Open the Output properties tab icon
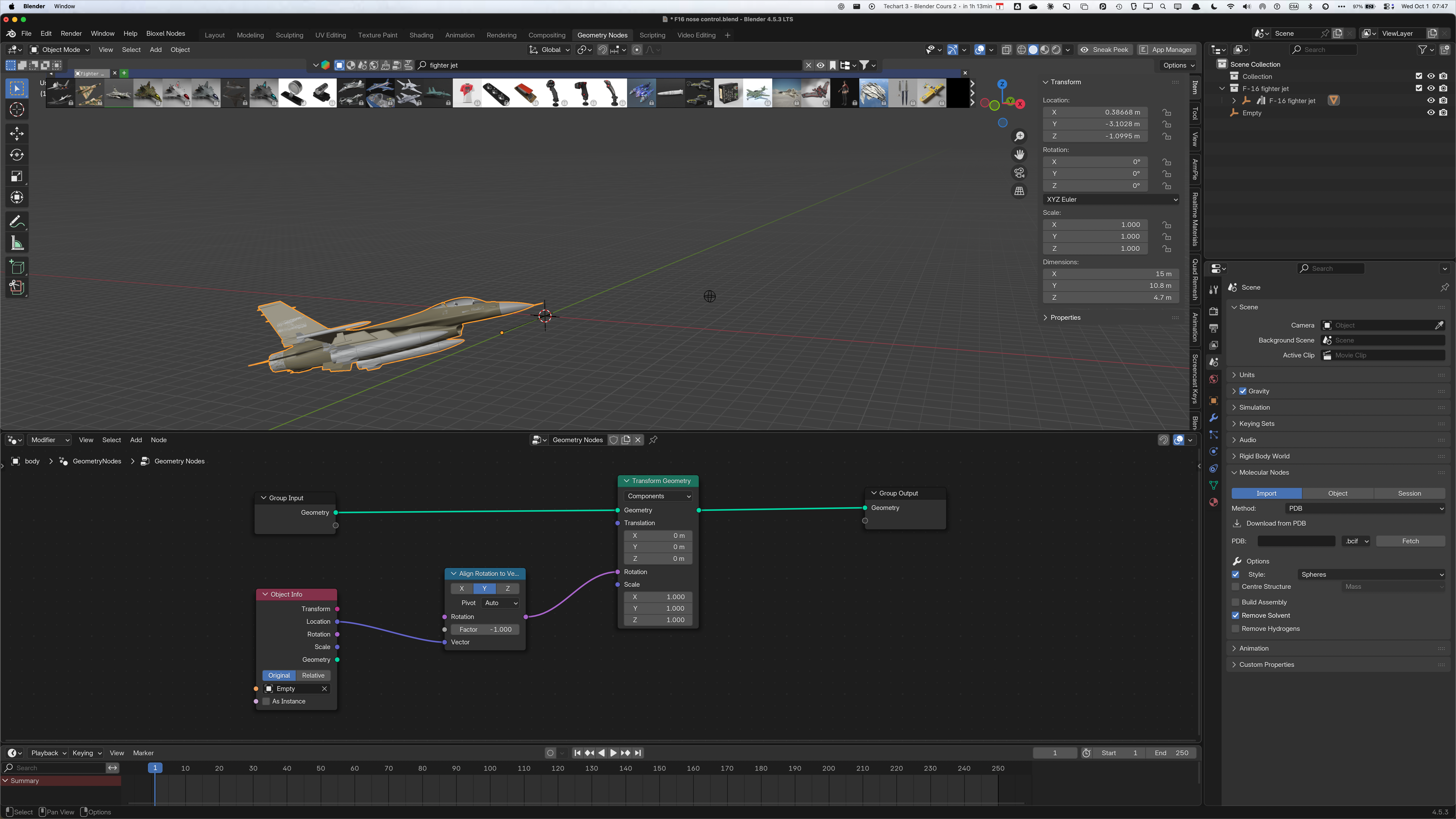The width and height of the screenshot is (1456, 819). (x=1214, y=328)
